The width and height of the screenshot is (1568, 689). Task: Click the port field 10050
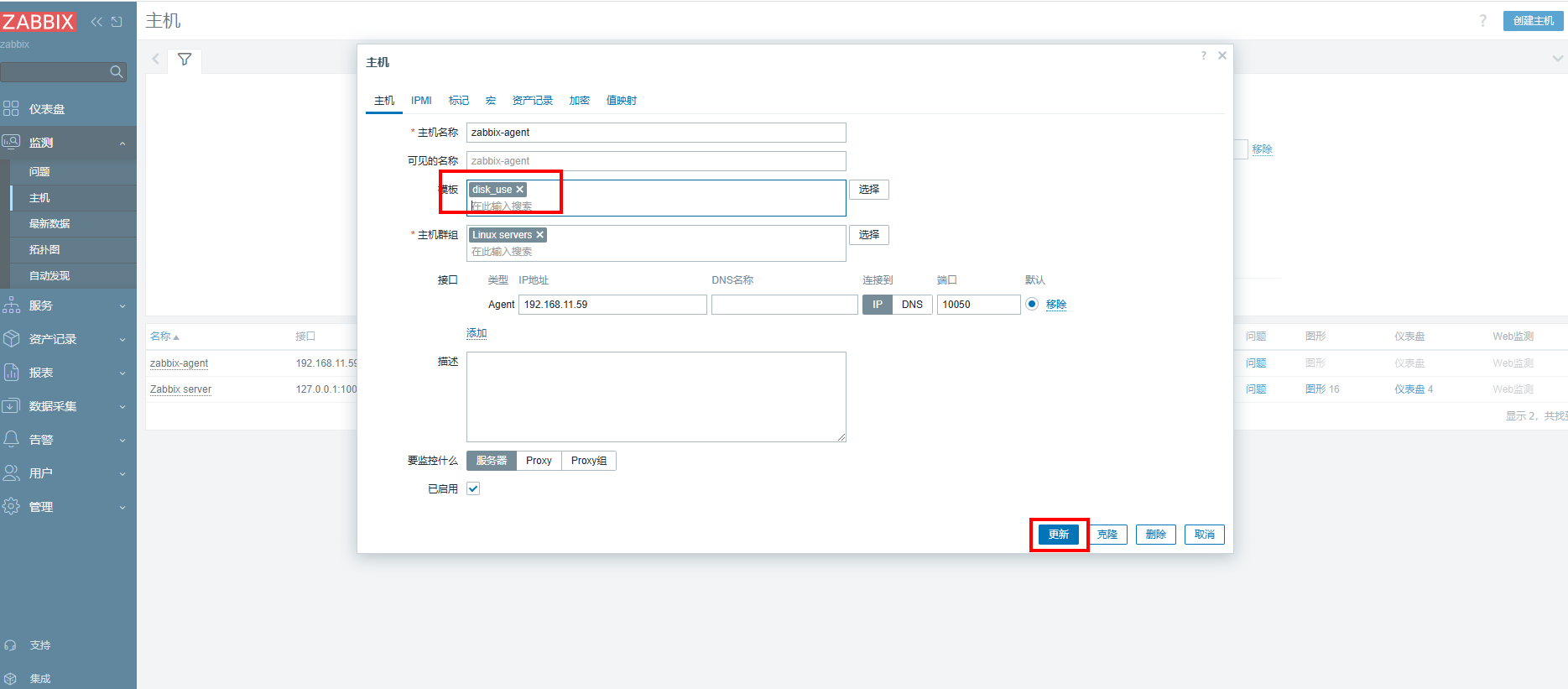pos(979,305)
